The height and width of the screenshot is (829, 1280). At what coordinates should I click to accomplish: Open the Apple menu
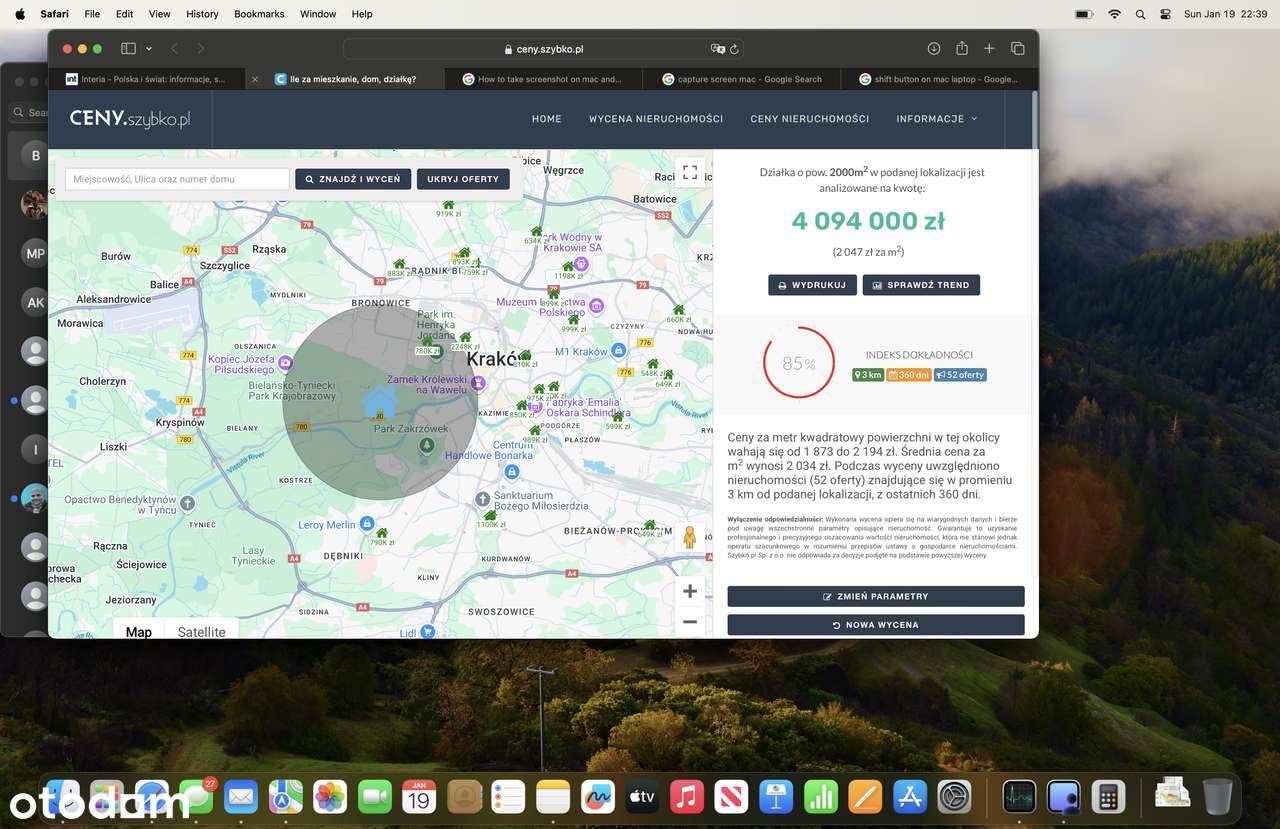point(20,14)
